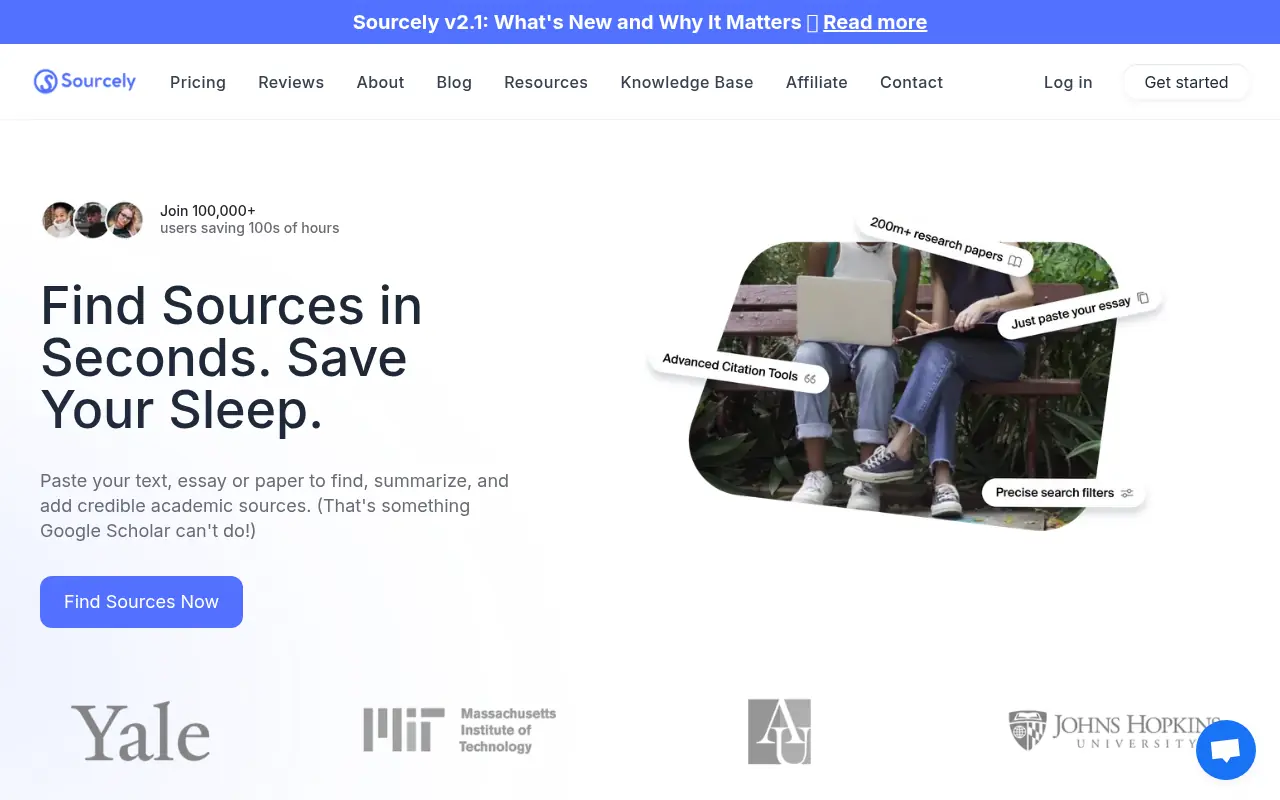Click the Yale logo
This screenshot has height=800, width=1280.
pyautogui.click(x=140, y=732)
